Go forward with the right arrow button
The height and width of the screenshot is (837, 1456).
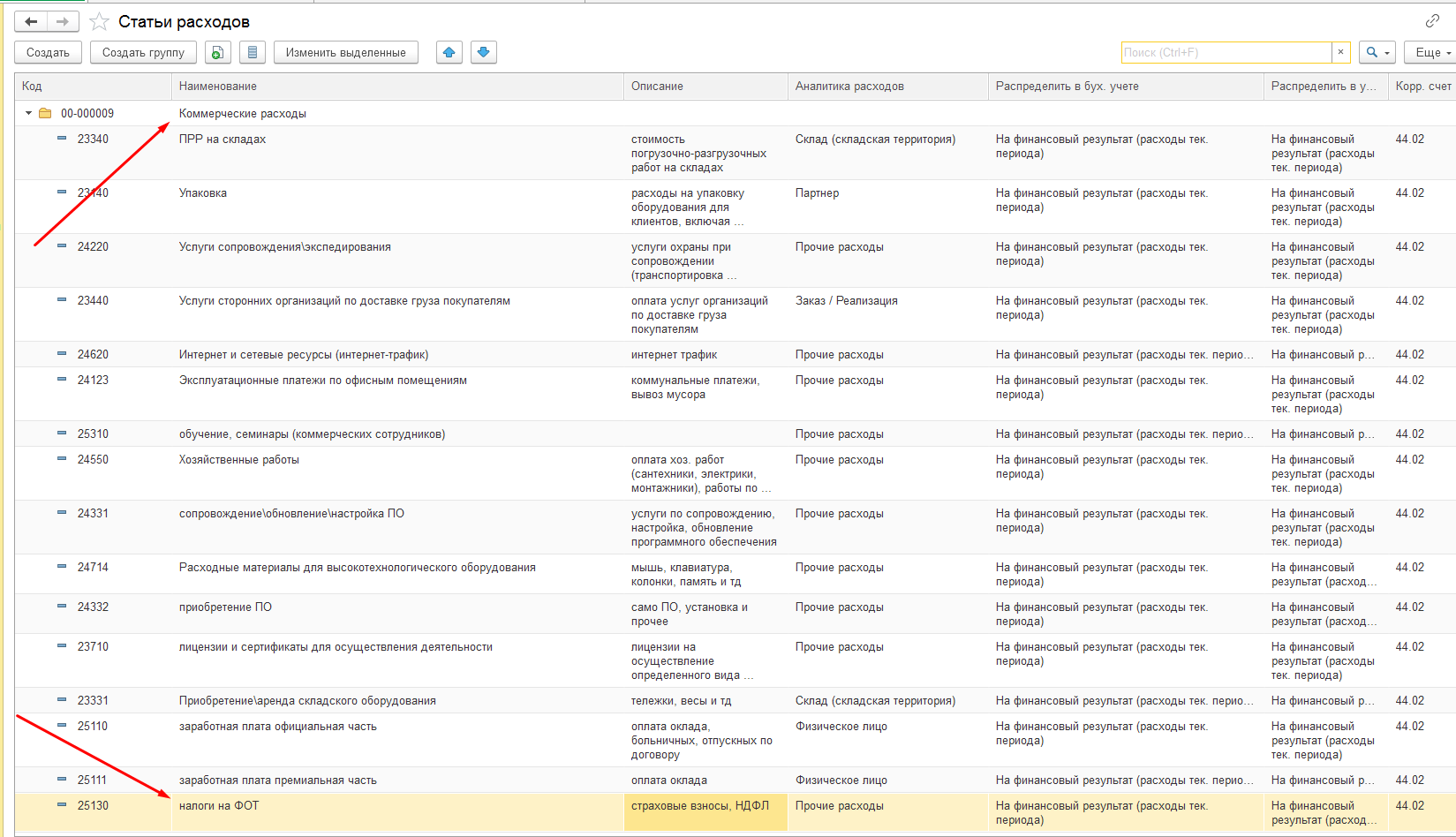63,21
